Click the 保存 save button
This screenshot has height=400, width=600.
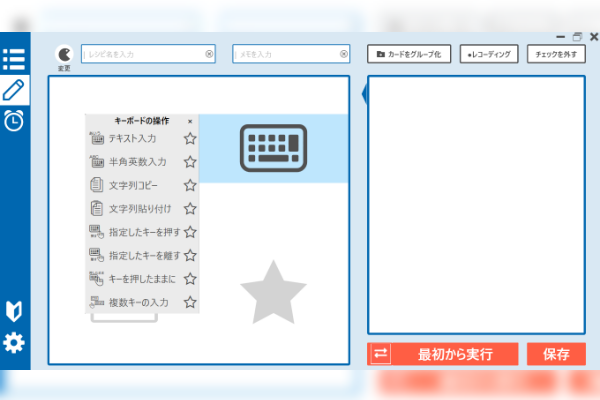point(556,354)
